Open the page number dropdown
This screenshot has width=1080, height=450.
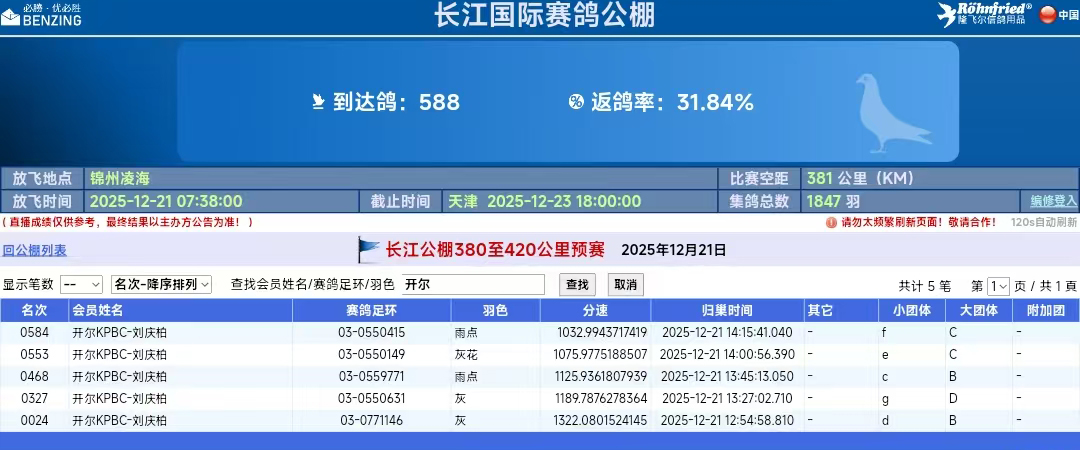click(x=998, y=285)
